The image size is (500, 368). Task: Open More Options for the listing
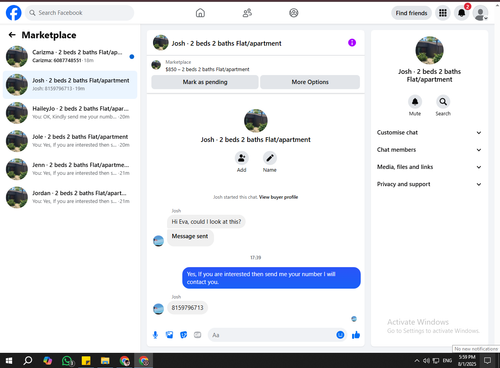310,82
